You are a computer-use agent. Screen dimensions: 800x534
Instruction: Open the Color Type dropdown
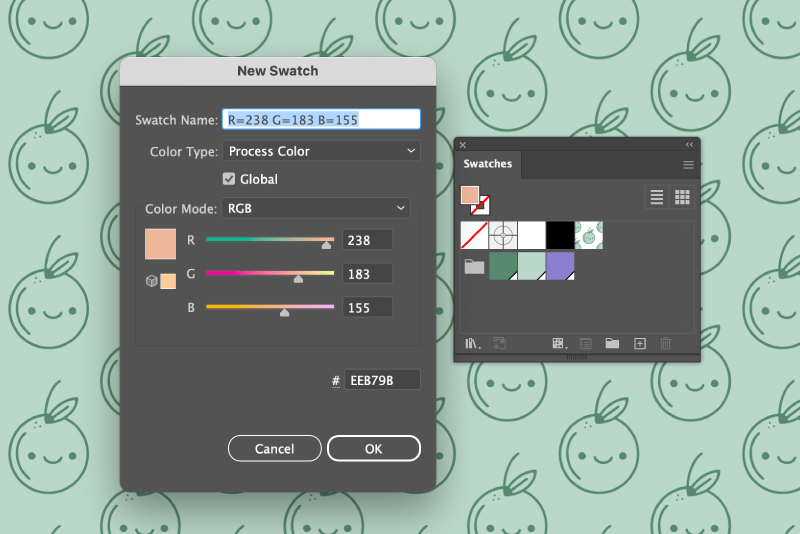[321, 151]
